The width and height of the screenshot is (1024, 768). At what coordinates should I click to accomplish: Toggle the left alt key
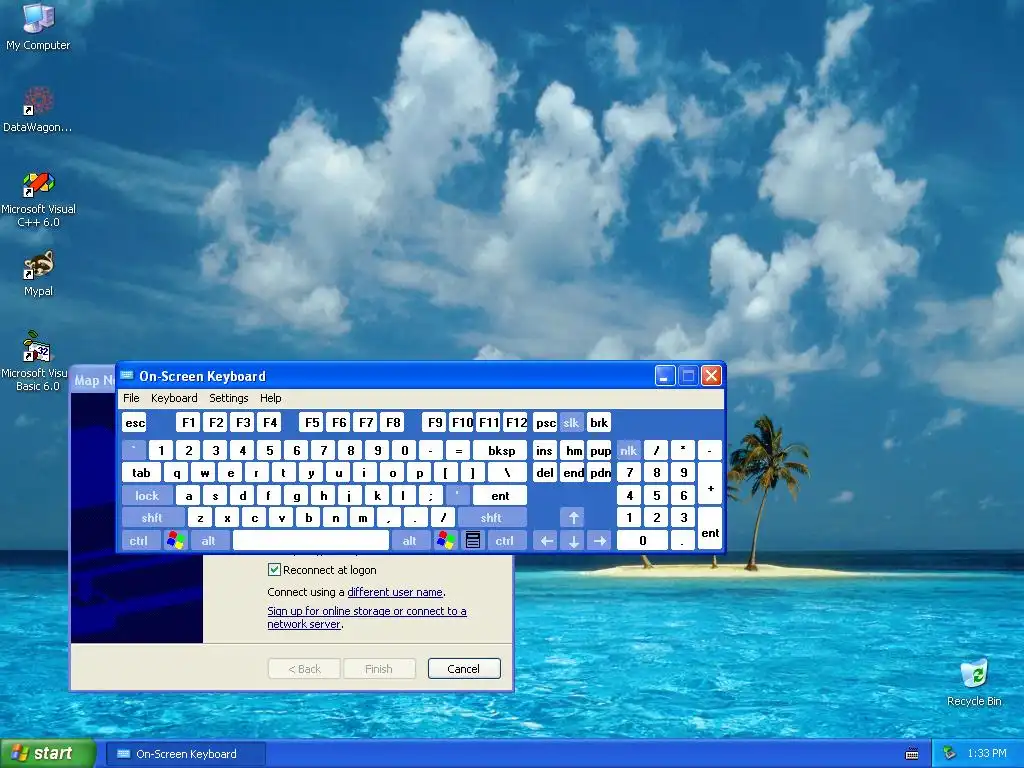tap(209, 540)
